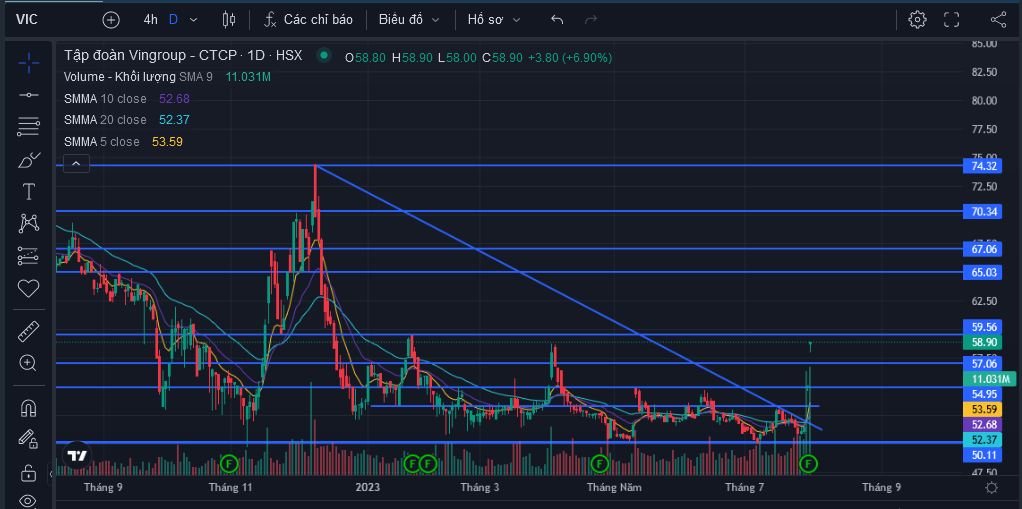Open the forecast and measurement tools

tap(29, 256)
